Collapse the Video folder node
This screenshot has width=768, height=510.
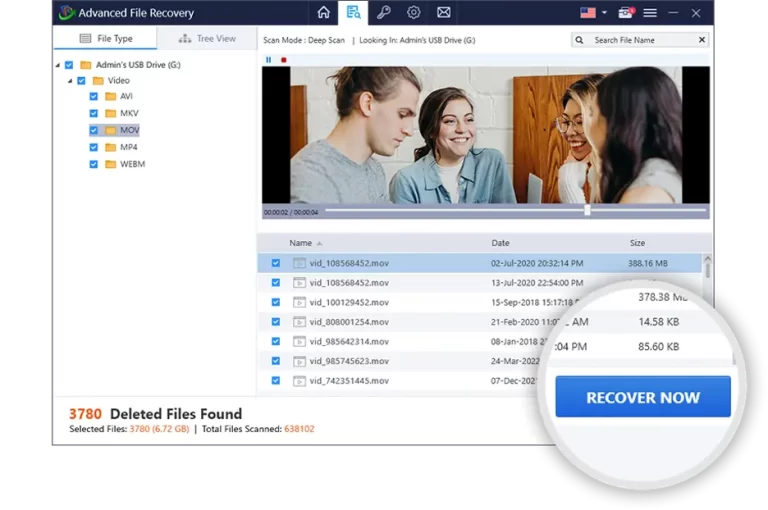pos(70,80)
